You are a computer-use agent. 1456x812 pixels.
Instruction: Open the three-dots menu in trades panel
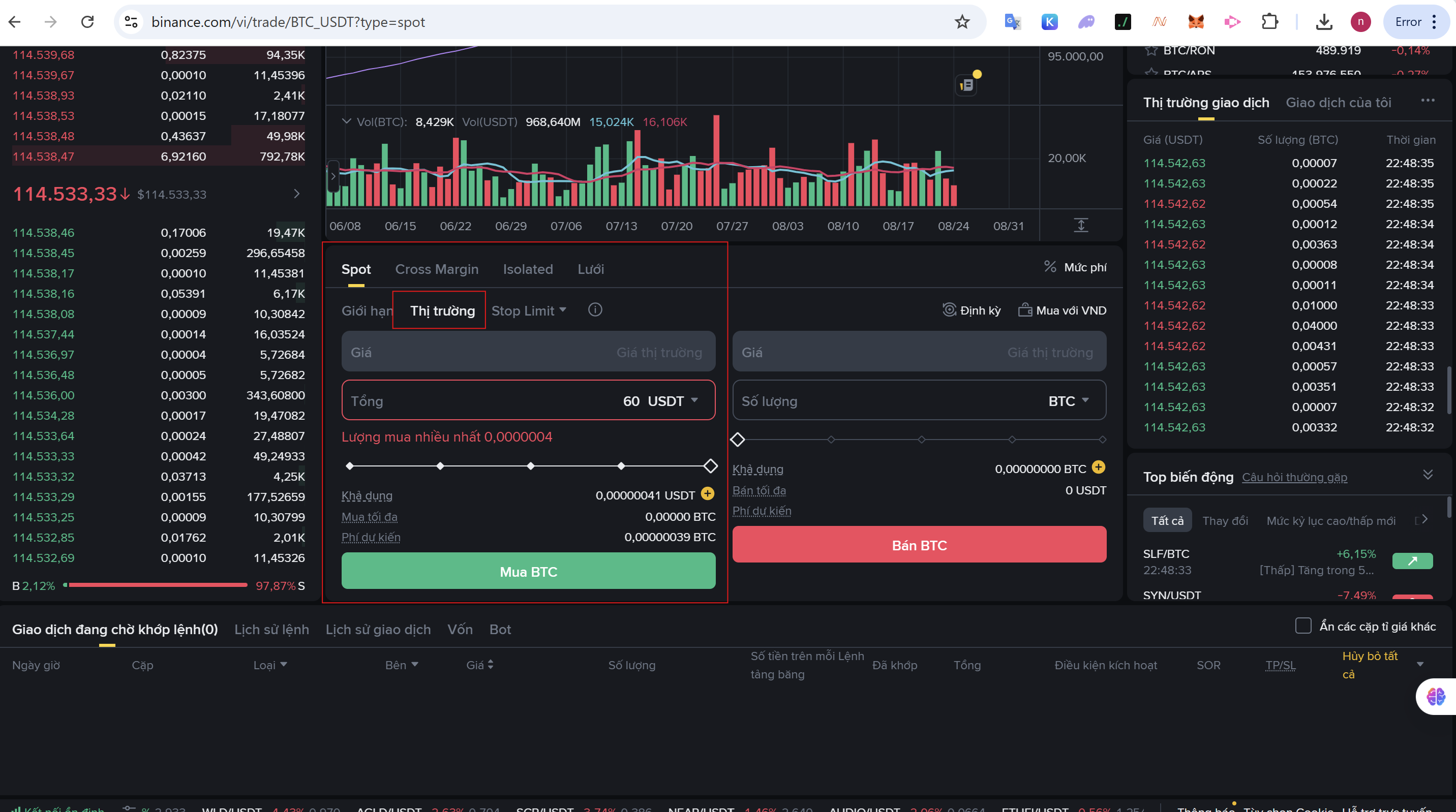(1428, 101)
